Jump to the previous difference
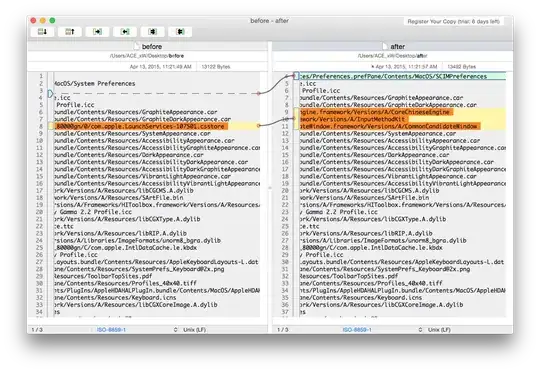This screenshot has width=540, height=372. pyautogui.click(x=70, y=32)
